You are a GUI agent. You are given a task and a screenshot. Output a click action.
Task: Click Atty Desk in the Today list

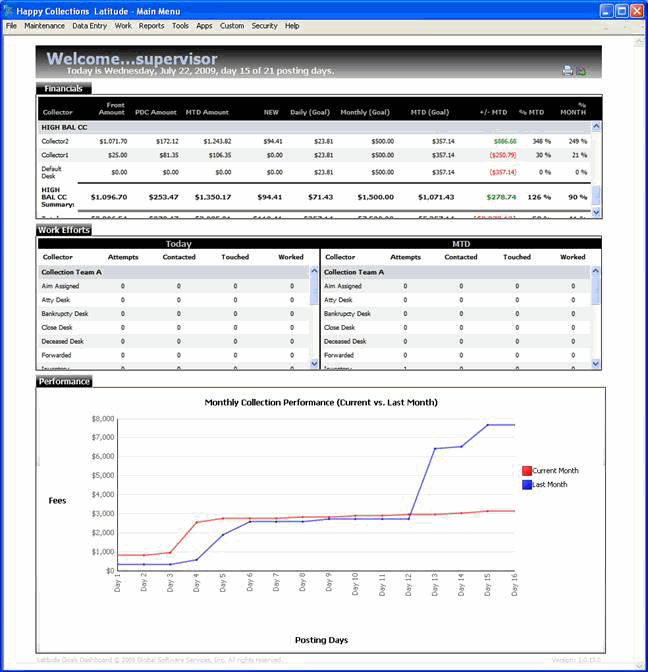(55, 300)
